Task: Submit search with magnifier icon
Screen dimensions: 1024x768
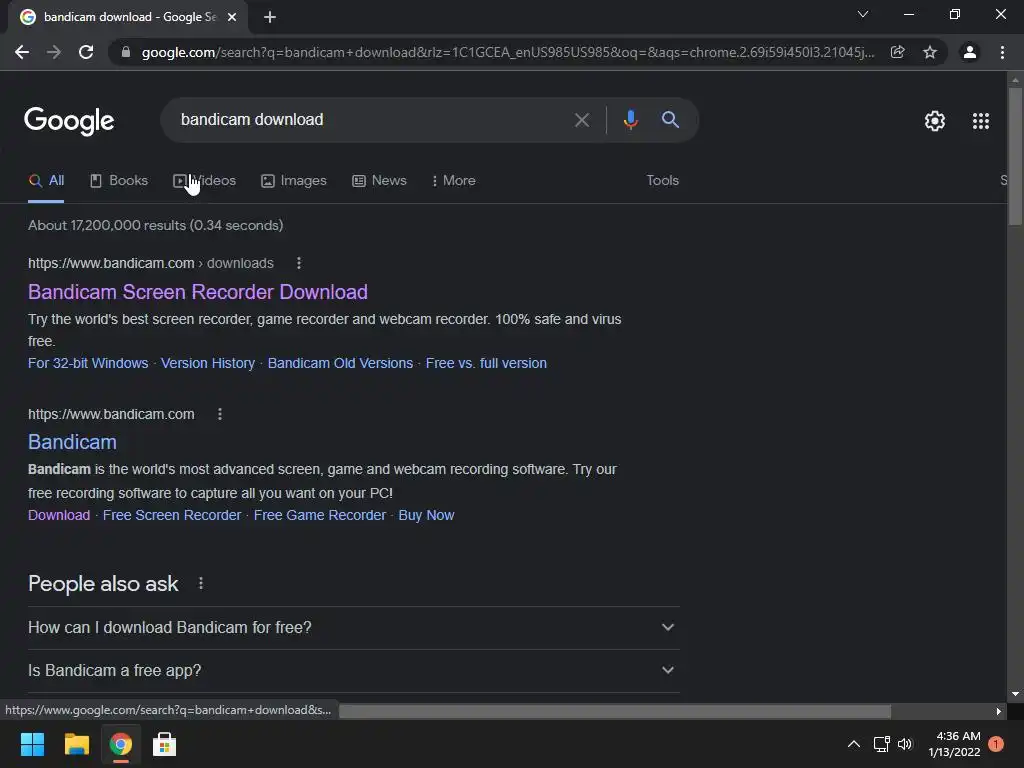Action: pos(670,120)
